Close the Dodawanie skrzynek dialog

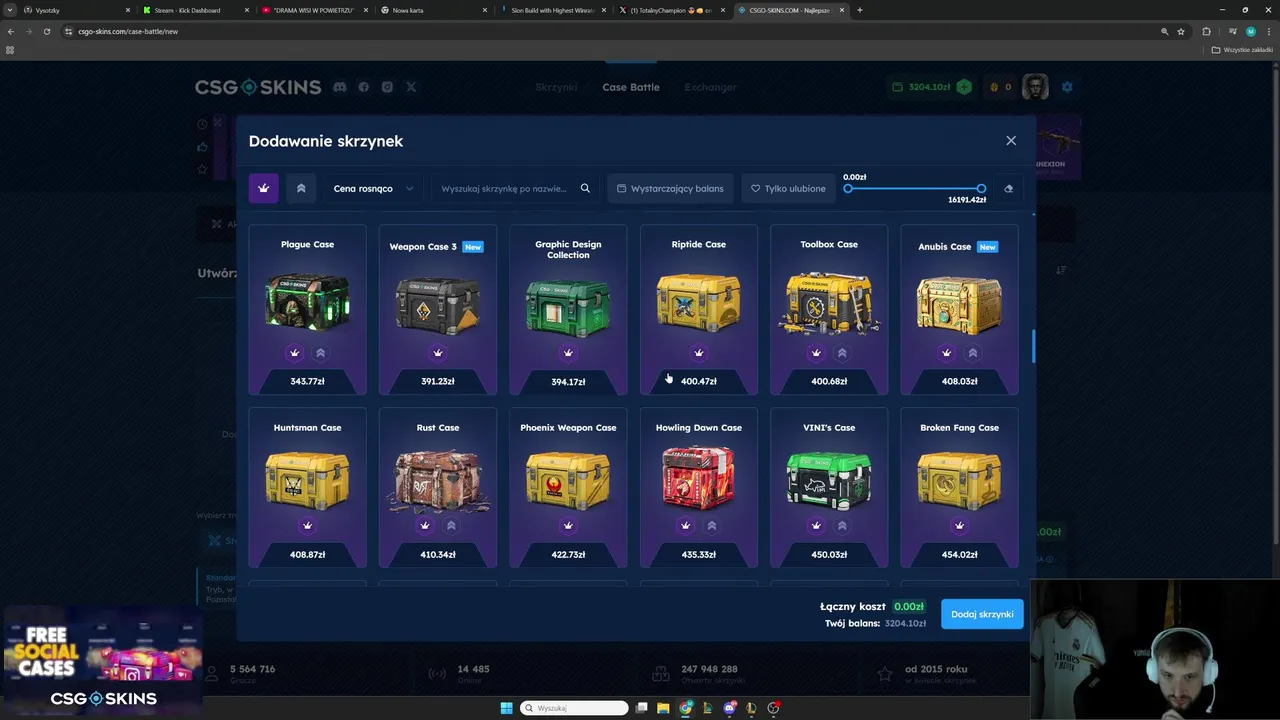[x=1011, y=141]
